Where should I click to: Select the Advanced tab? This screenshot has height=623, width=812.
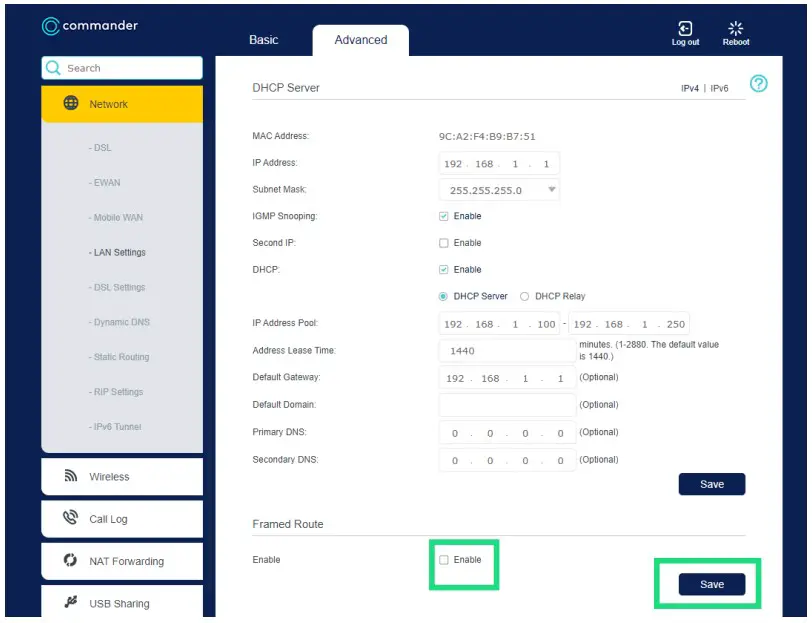[x=360, y=40]
